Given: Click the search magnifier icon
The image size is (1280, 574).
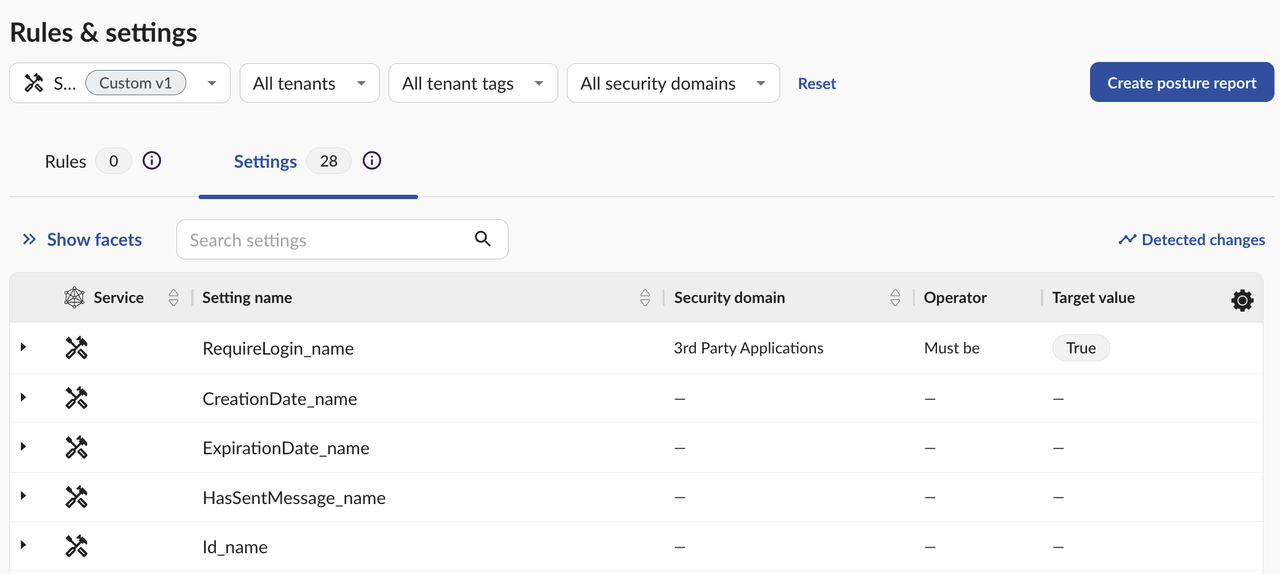Looking at the screenshot, I should click(483, 239).
